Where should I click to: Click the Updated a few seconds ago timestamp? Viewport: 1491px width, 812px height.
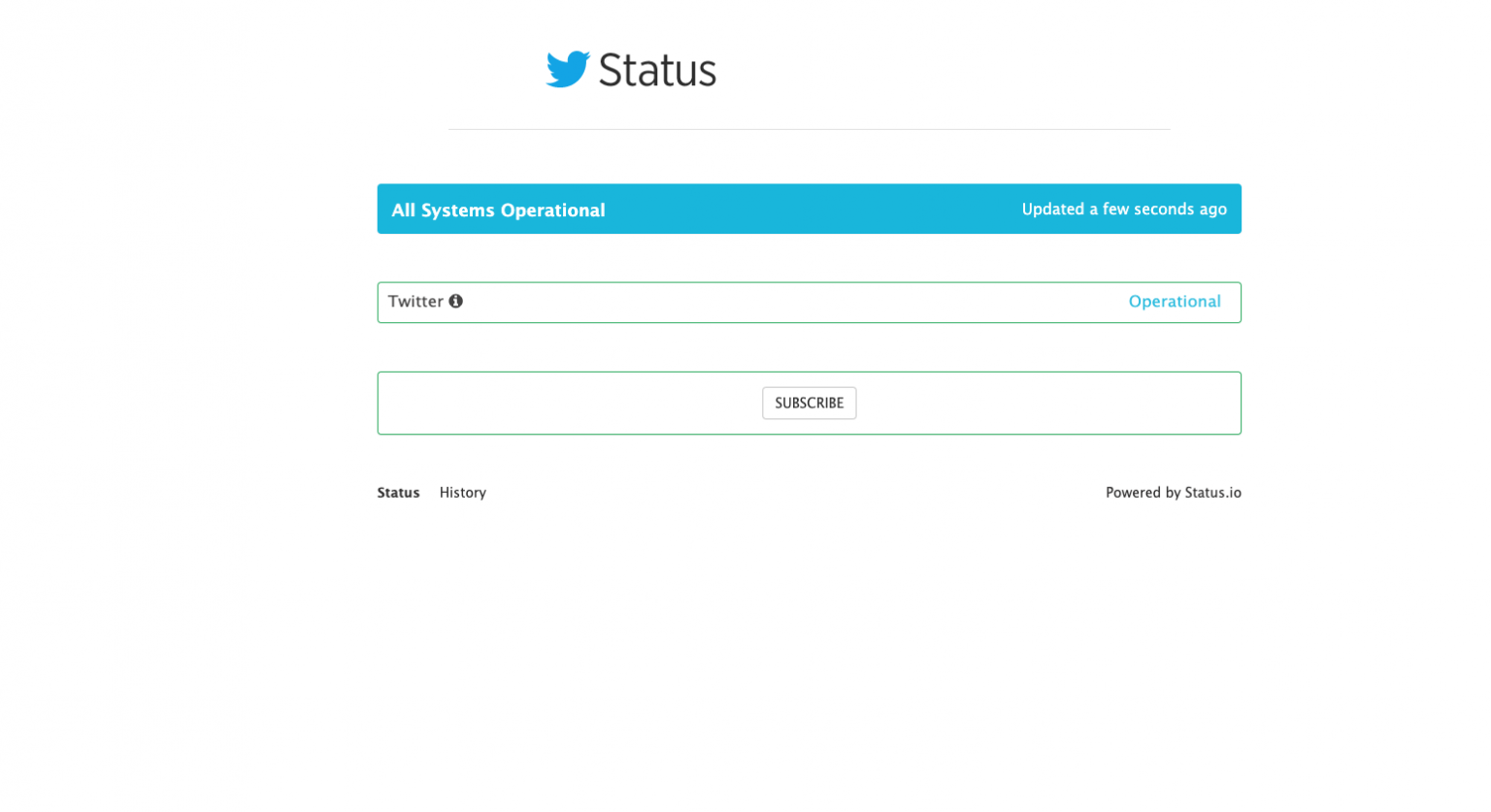tap(1123, 210)
